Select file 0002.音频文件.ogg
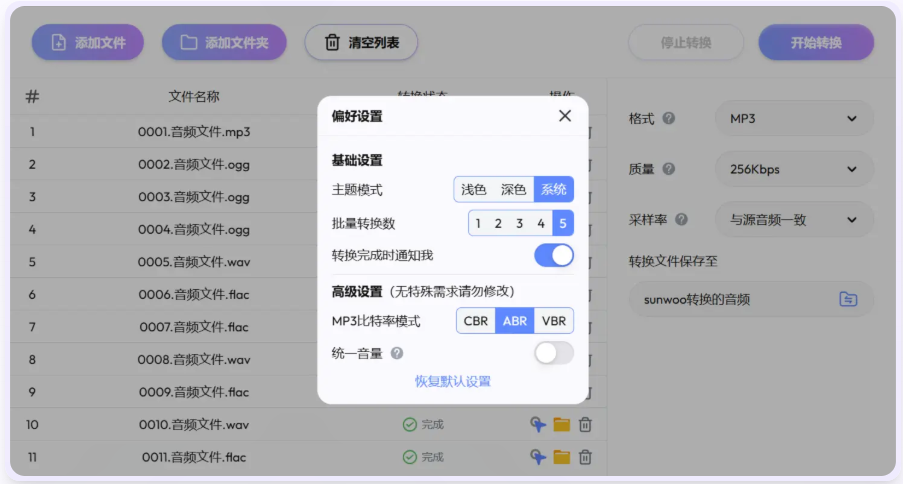The height and width of the screenshot is (484, 903). (x=194, y=165)
